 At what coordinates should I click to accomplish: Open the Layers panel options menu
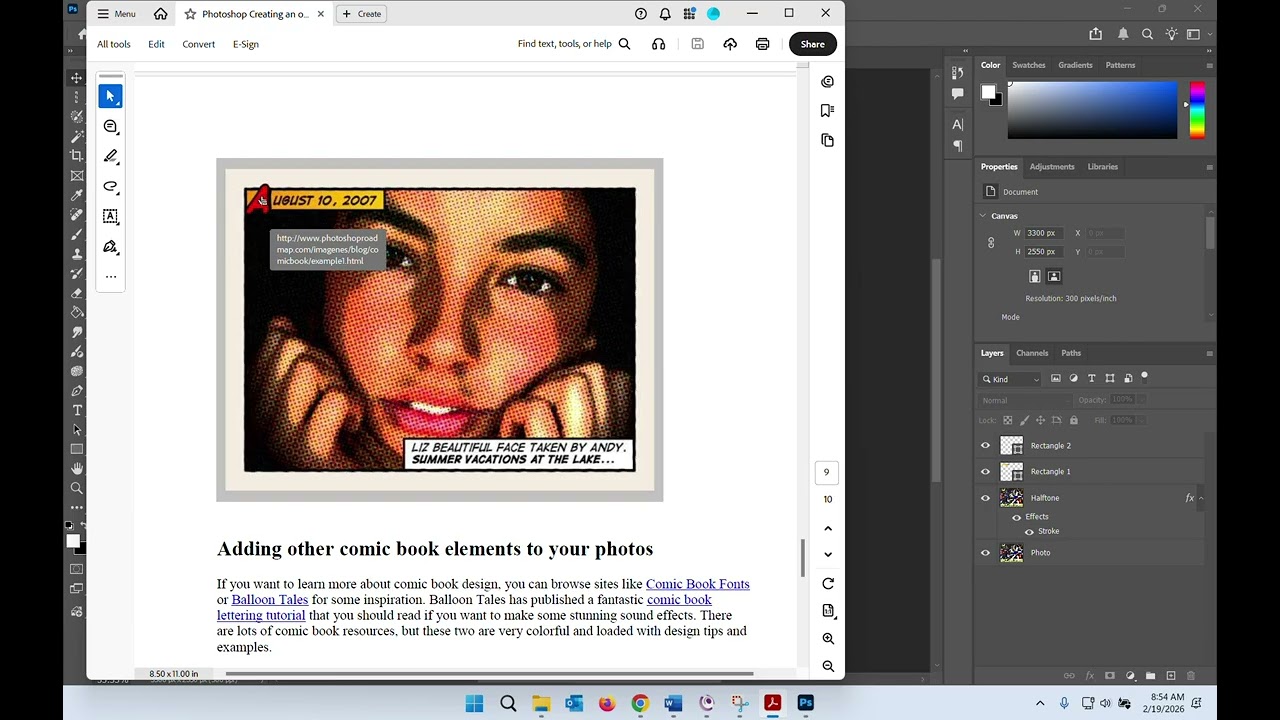point(1209,353)
